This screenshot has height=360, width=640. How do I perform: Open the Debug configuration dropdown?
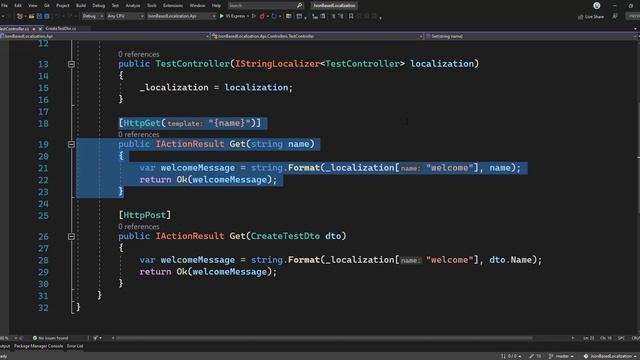pyautogui.click(x=93, y=16)
